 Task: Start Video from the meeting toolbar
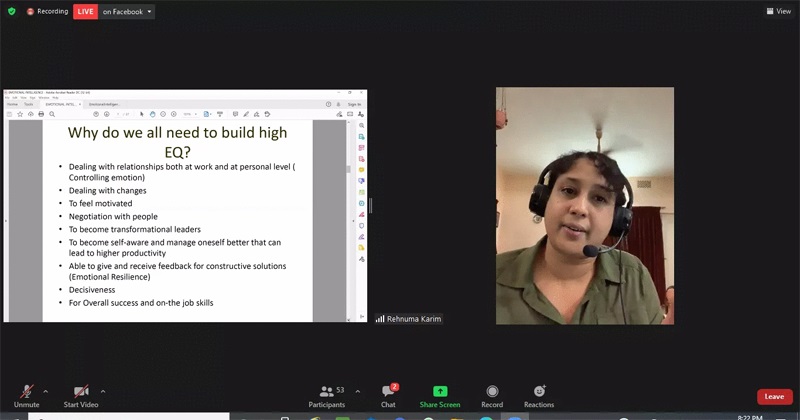pos(81,394)
